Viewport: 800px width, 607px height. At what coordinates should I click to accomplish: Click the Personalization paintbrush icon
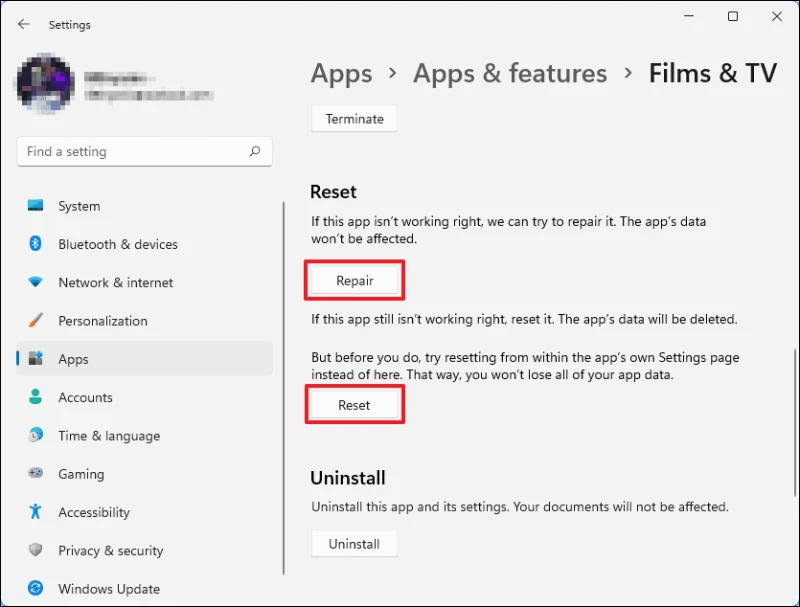(36, 321)
